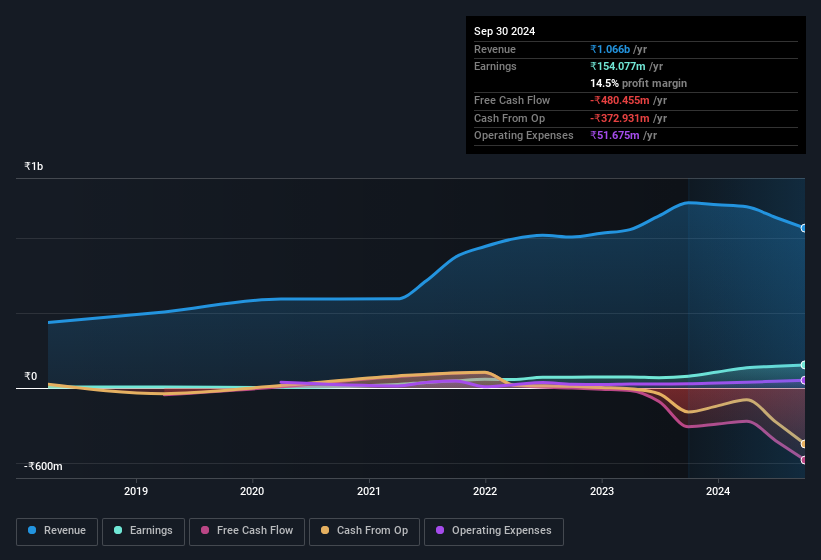This screenshot has height=560, width=821.
Task: Click the Revenue line end marker
Action: [804, 228]
